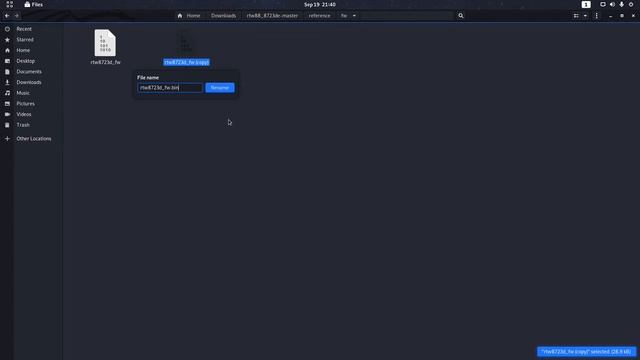640x360 pixels.
Task: Navigate to Home in the path bar
Action: 189,16
